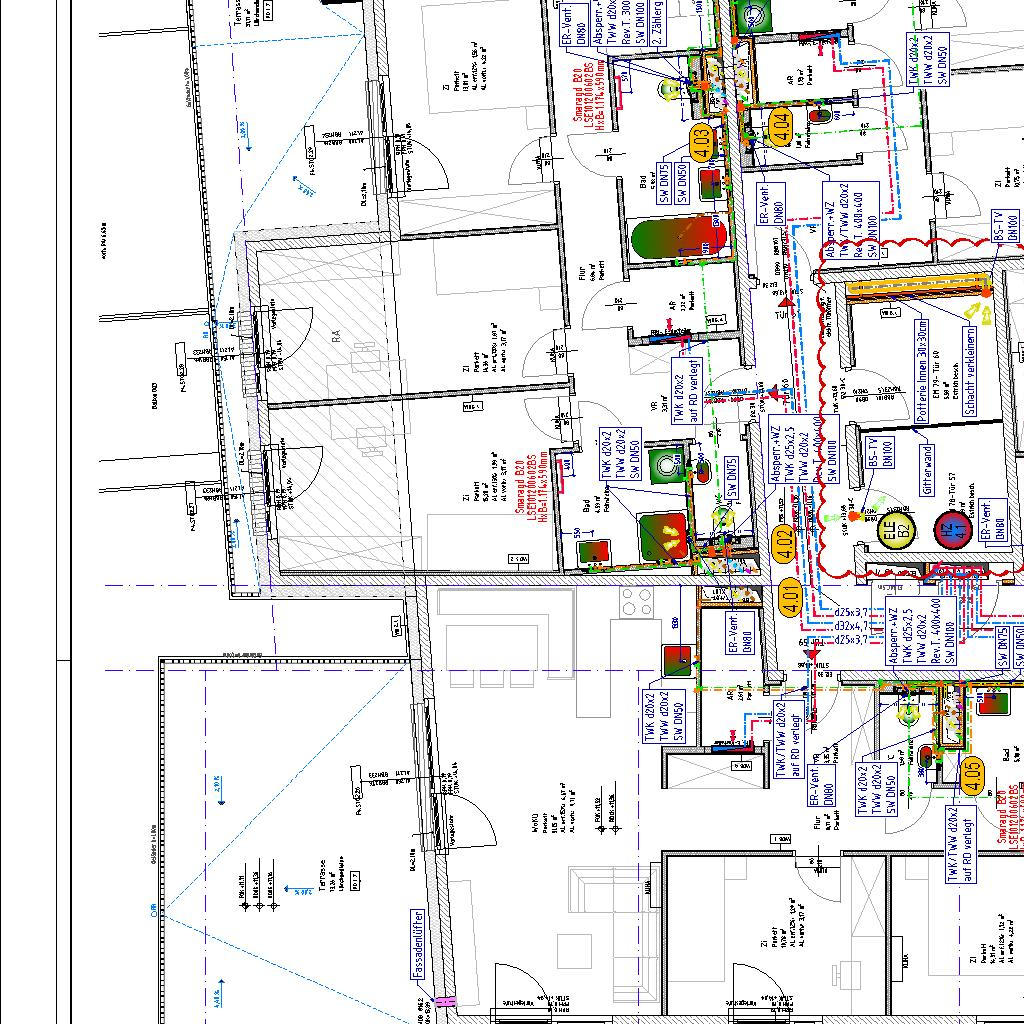Select the orange 4.05 marker
The image size is (1024, 1024).
[x=970, y=775]
